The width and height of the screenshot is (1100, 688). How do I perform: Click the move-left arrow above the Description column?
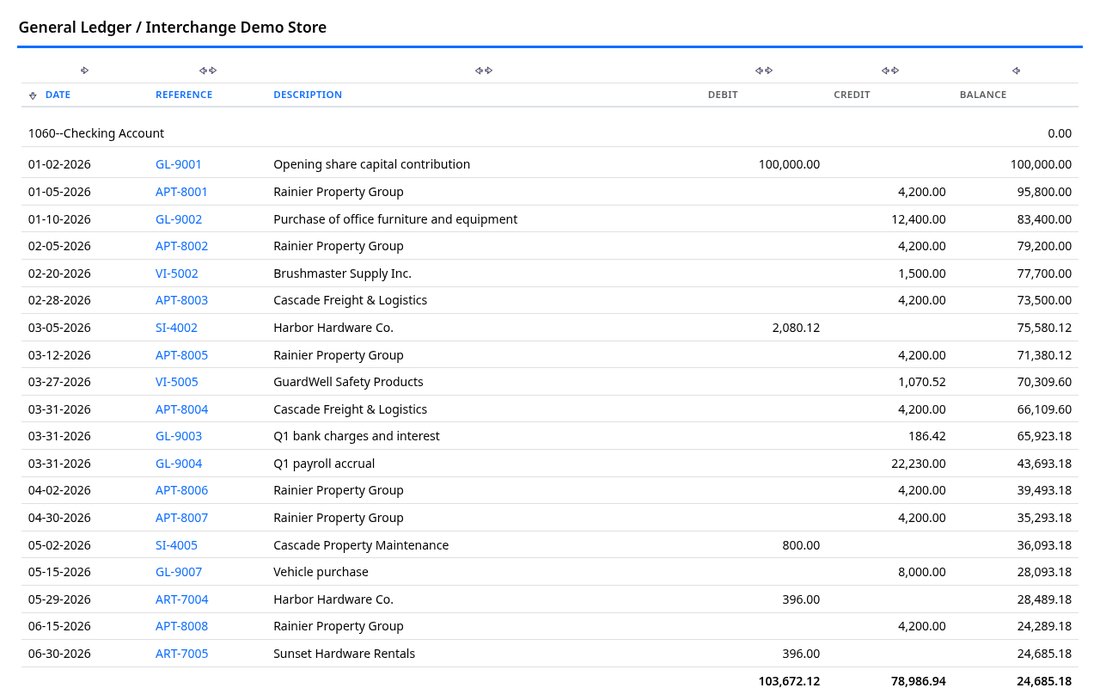pos(478,70)
